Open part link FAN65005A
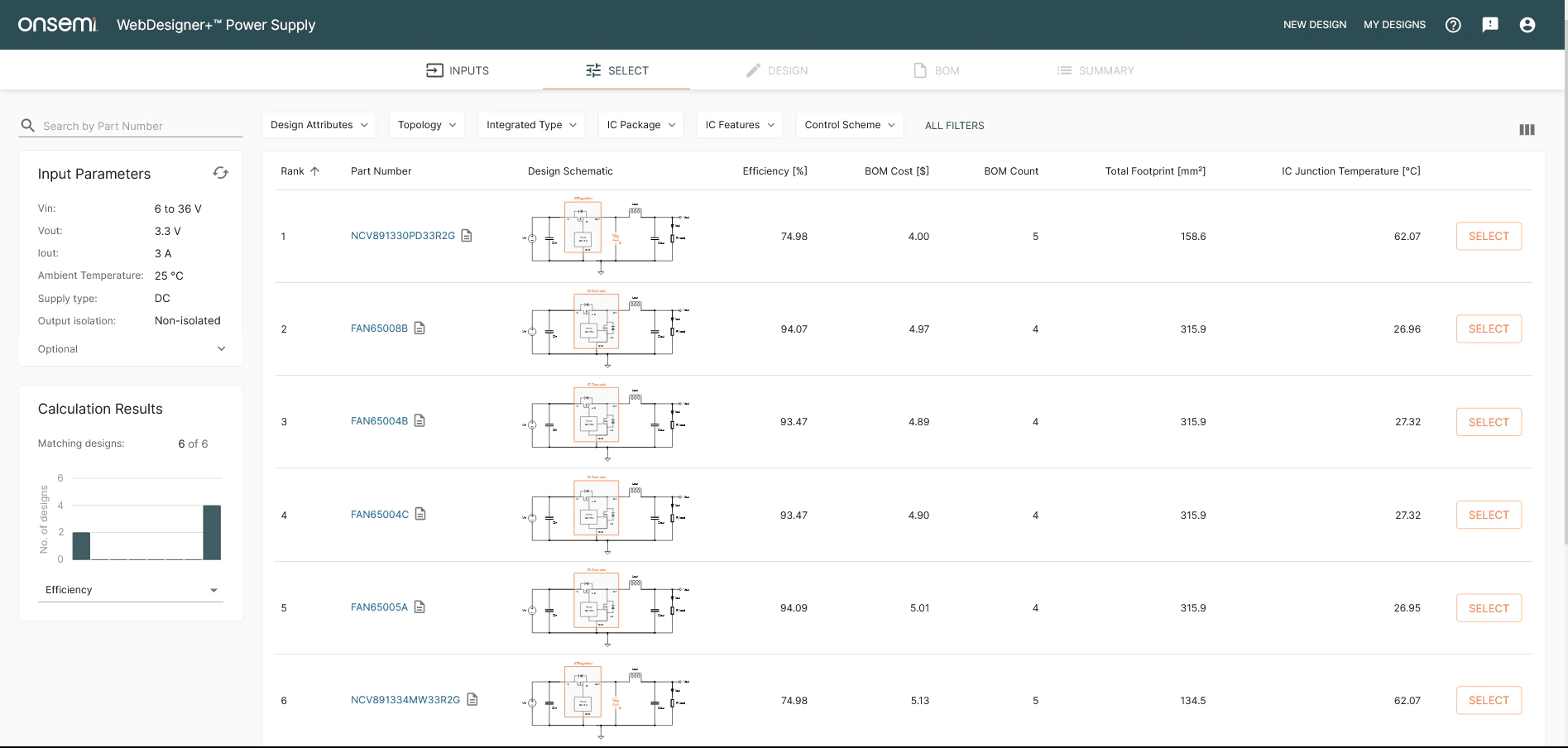The height and width of the screenshot is (748, 1568). (379, 607)
